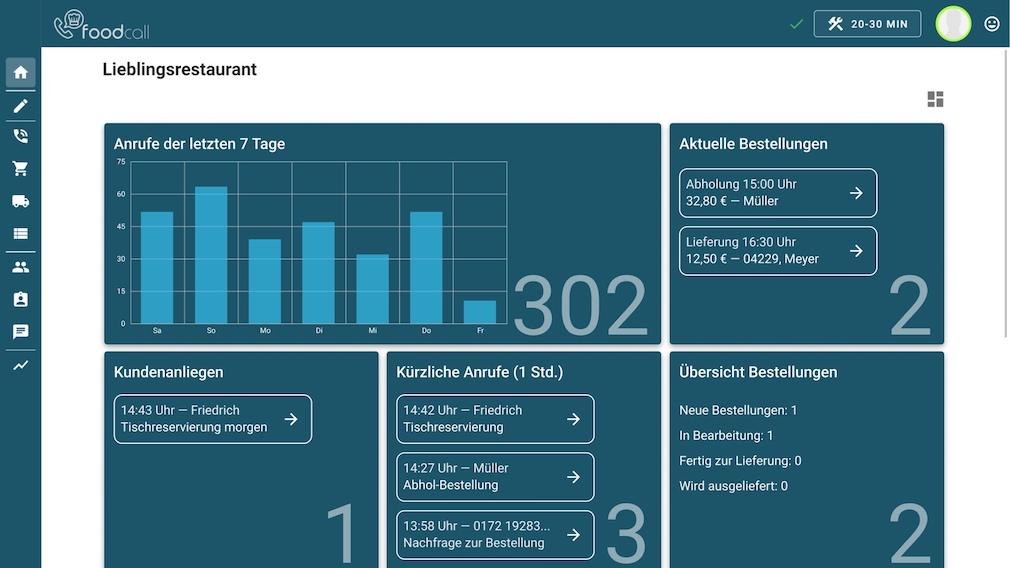Open the 14:43 Uhr Friedrich Tischreservierung morgen request

tap(212, 419)
